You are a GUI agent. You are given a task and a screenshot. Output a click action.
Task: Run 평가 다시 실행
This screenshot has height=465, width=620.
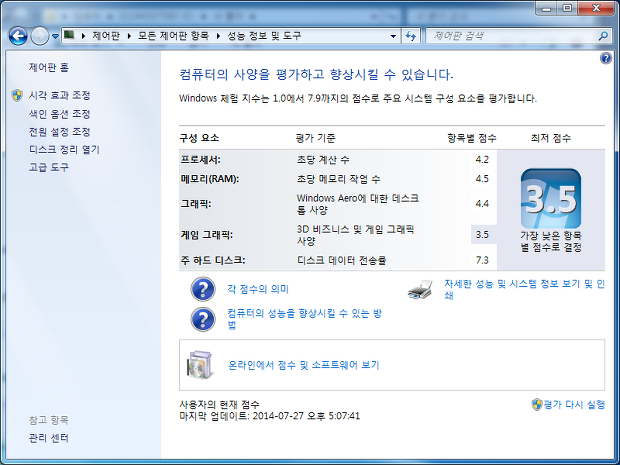pos(574,404)
